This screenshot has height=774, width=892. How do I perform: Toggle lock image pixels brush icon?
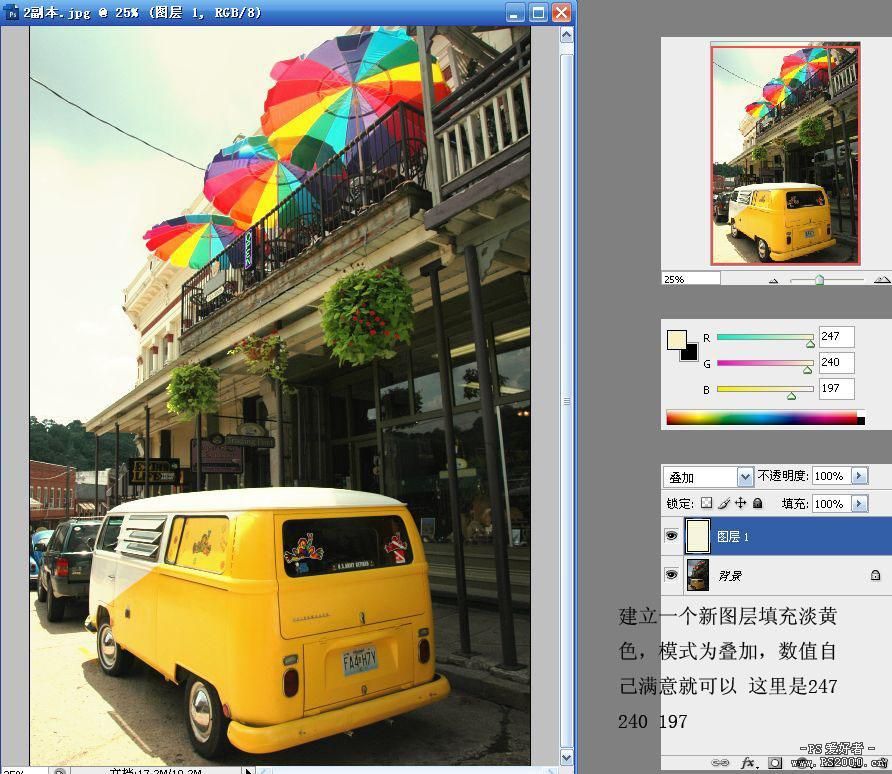[x=724, y=503]
